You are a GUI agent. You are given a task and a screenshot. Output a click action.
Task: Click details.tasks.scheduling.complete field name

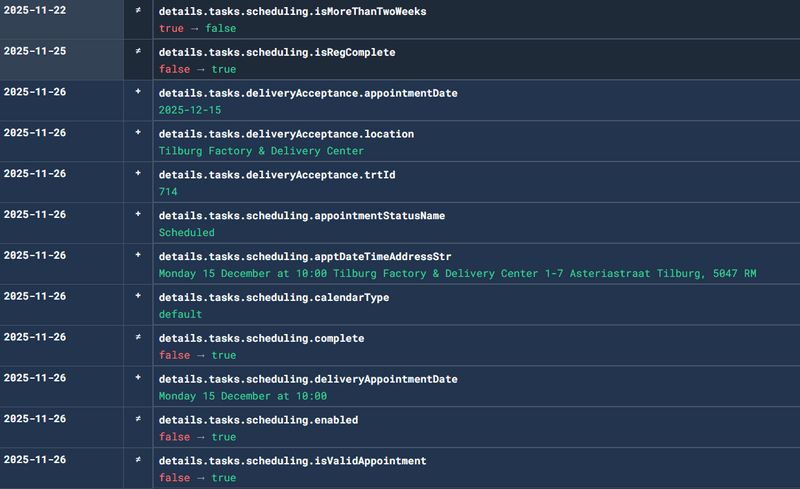pos(261,338)
